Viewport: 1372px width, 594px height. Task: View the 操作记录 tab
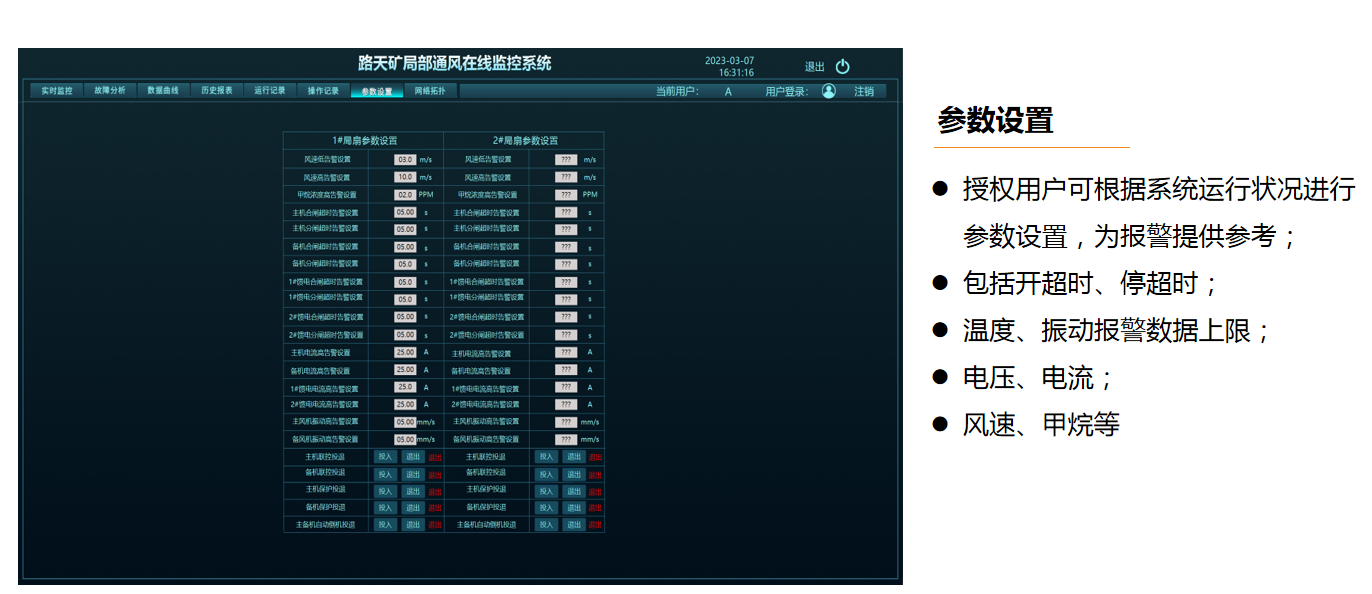323,91
